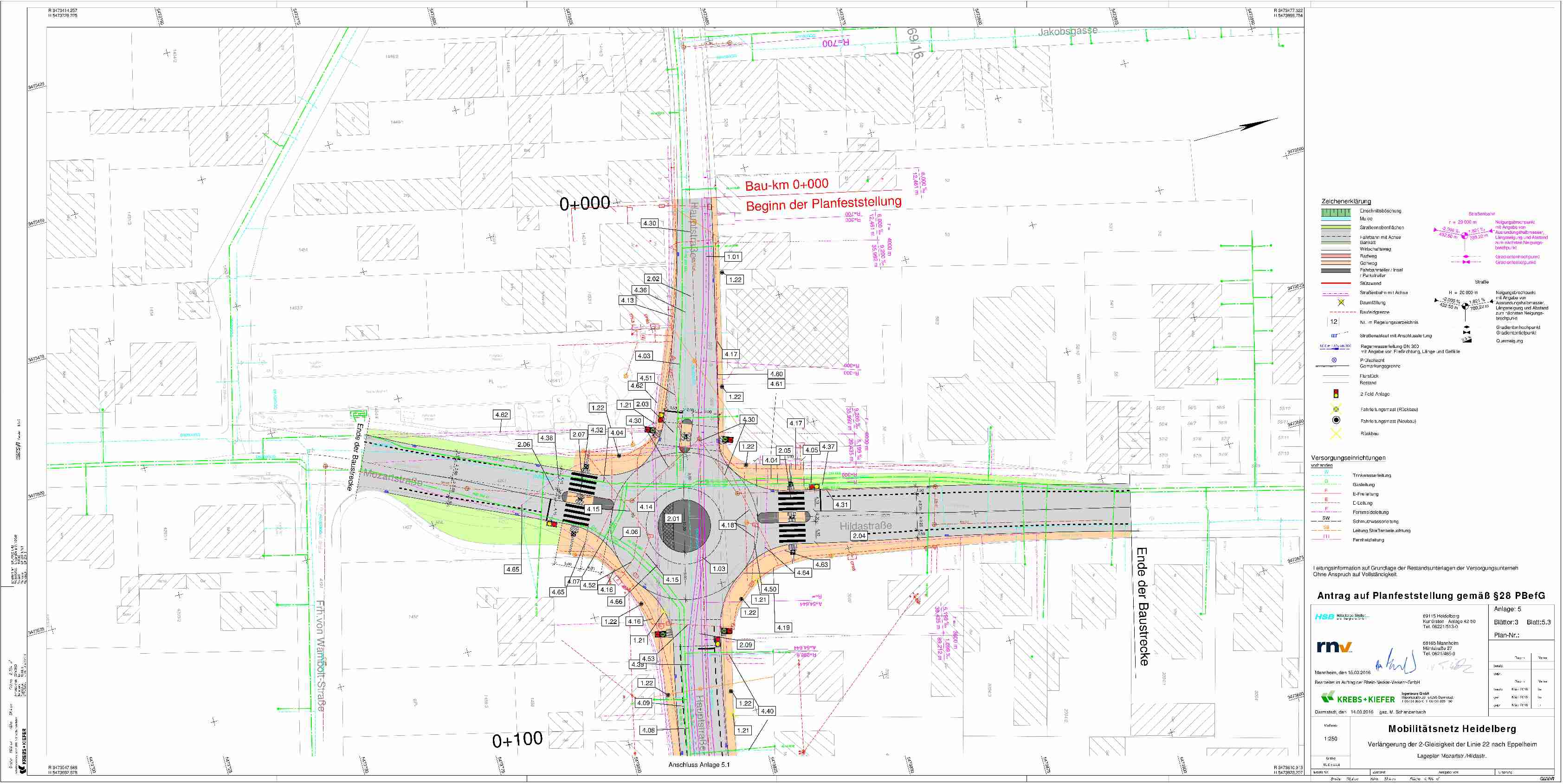The image size is (1563, 784).
Task: Click the Hildastraße street label
Action: 865,526
